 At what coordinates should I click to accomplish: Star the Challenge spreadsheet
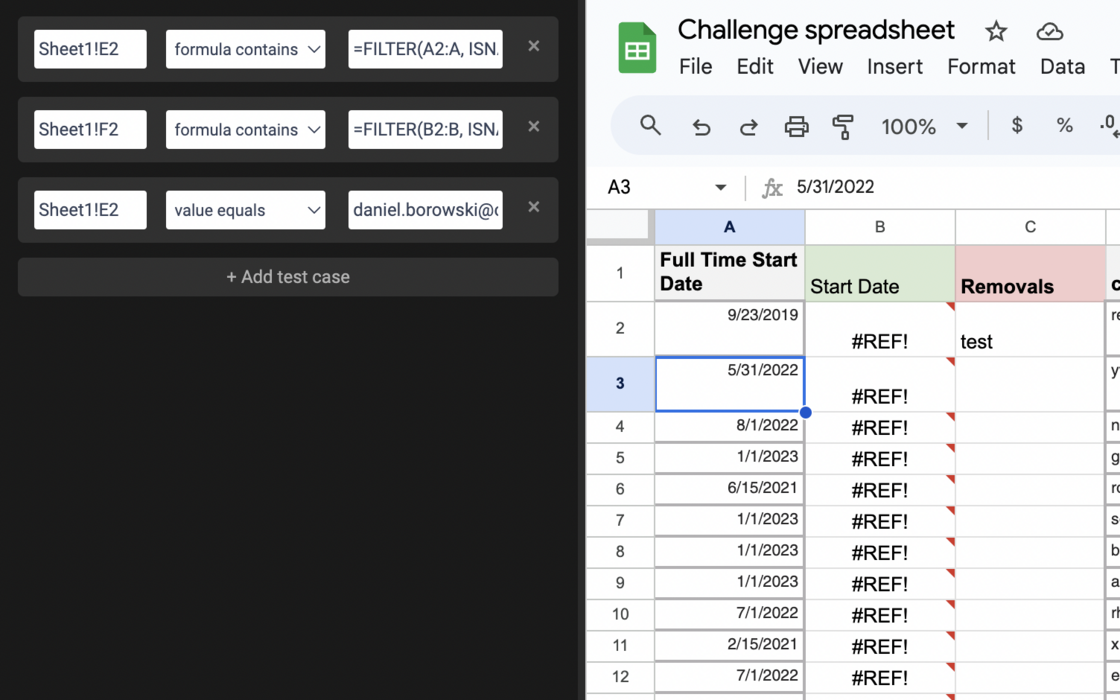pos(995,31)
